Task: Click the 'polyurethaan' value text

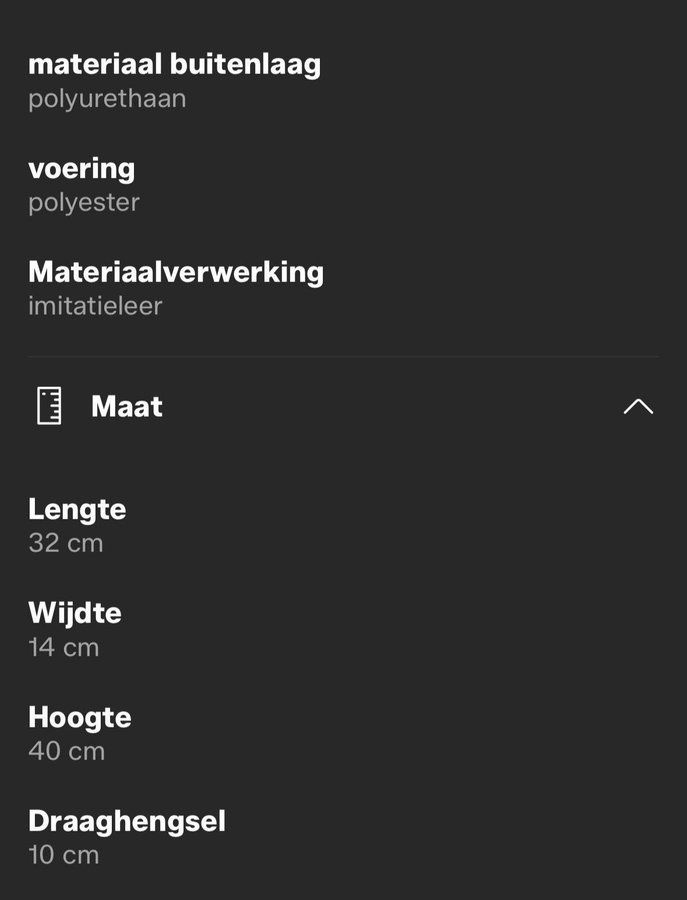Action: (107, 99)
